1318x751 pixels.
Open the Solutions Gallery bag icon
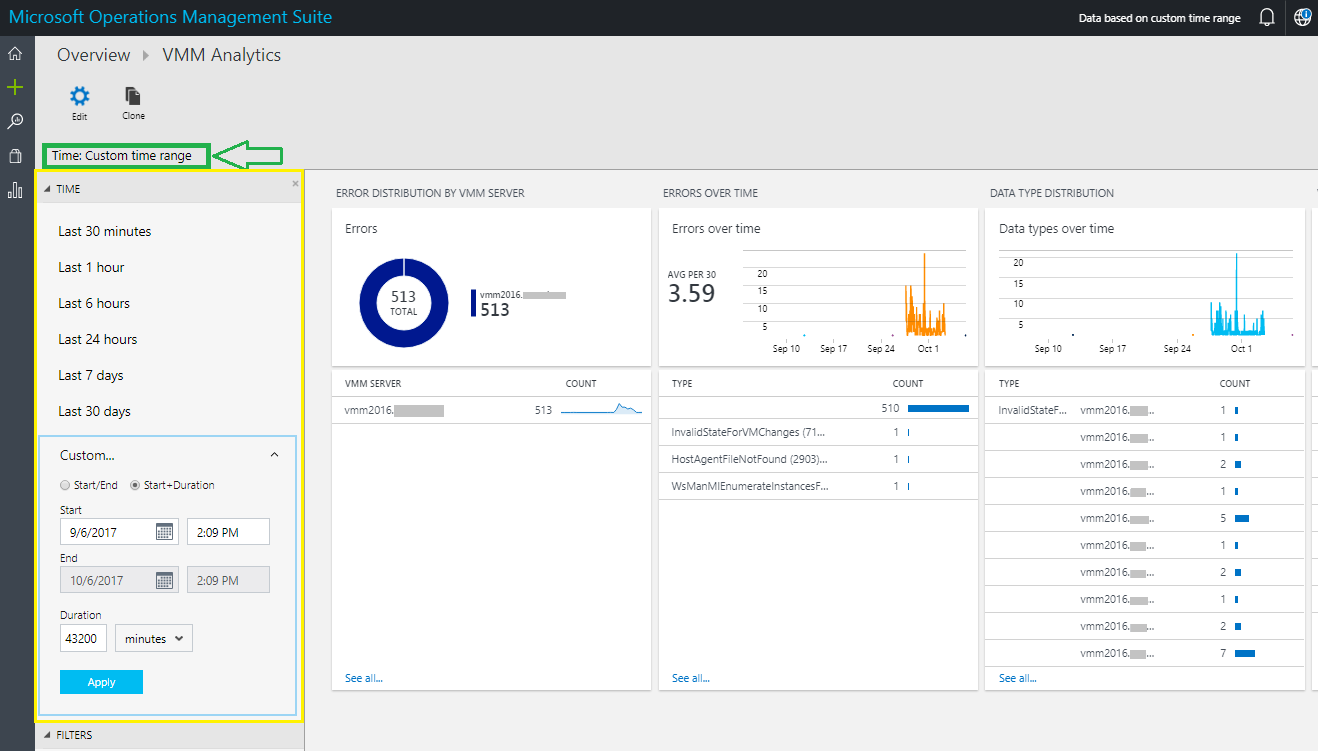point(15,156)
